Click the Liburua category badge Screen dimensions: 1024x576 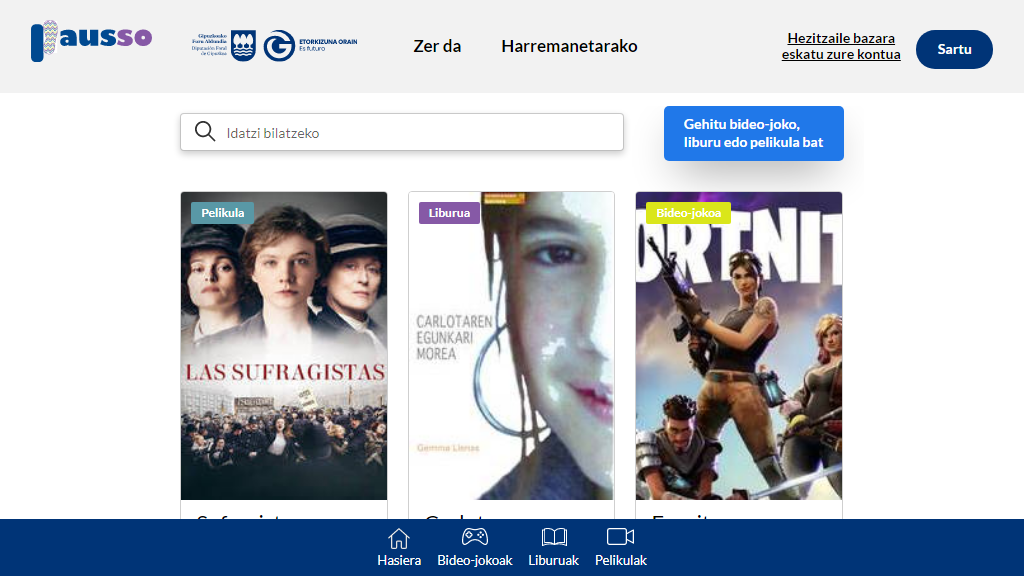click(x=449, y=213)
